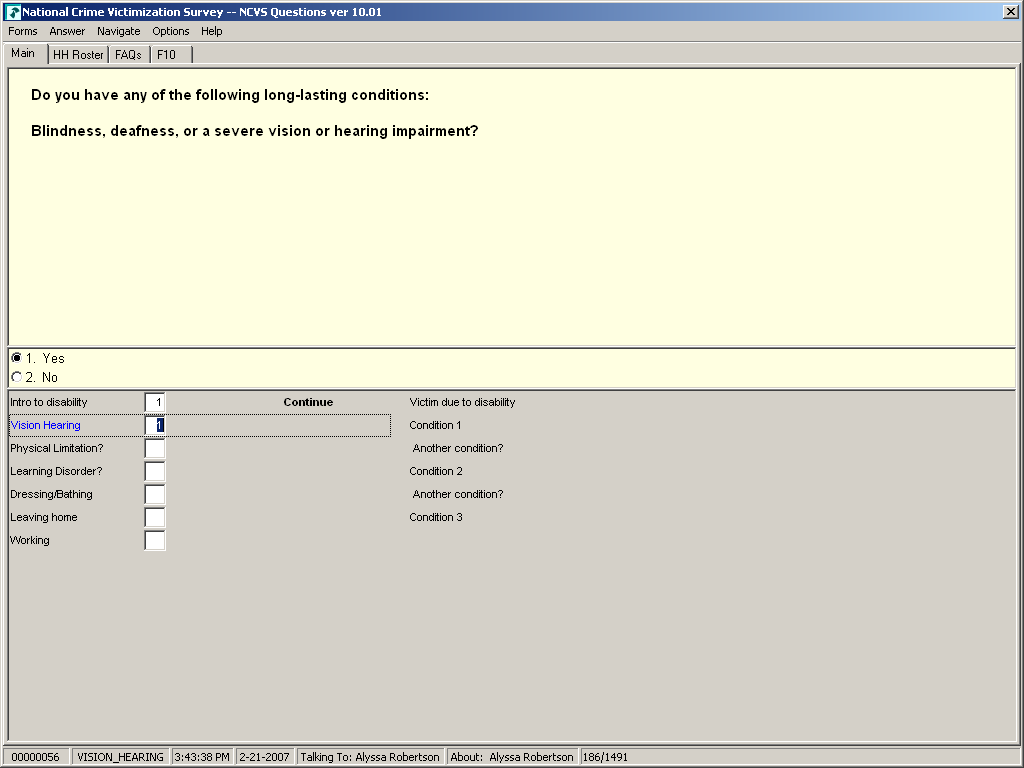1024x768 pixels.
Task: Open the Forms menu
Action: tap(23, 31)
